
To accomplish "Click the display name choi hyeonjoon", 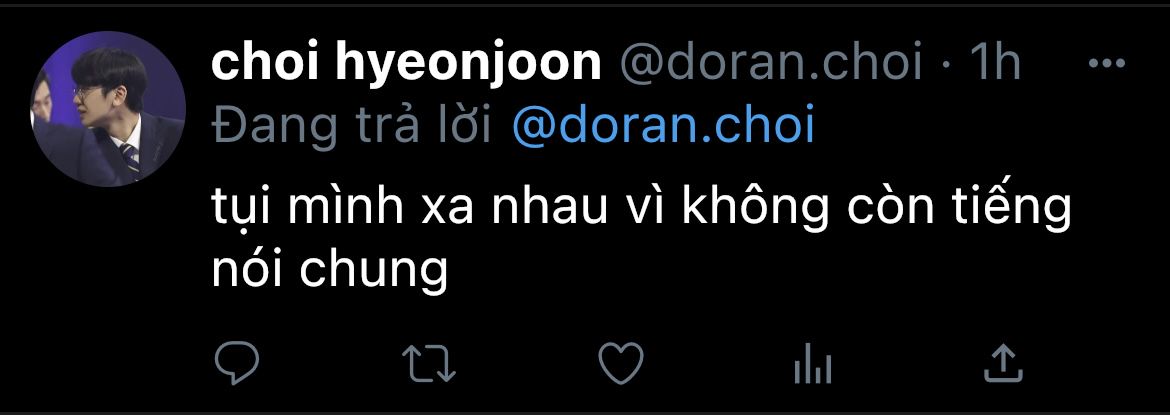I will point(406,64).
